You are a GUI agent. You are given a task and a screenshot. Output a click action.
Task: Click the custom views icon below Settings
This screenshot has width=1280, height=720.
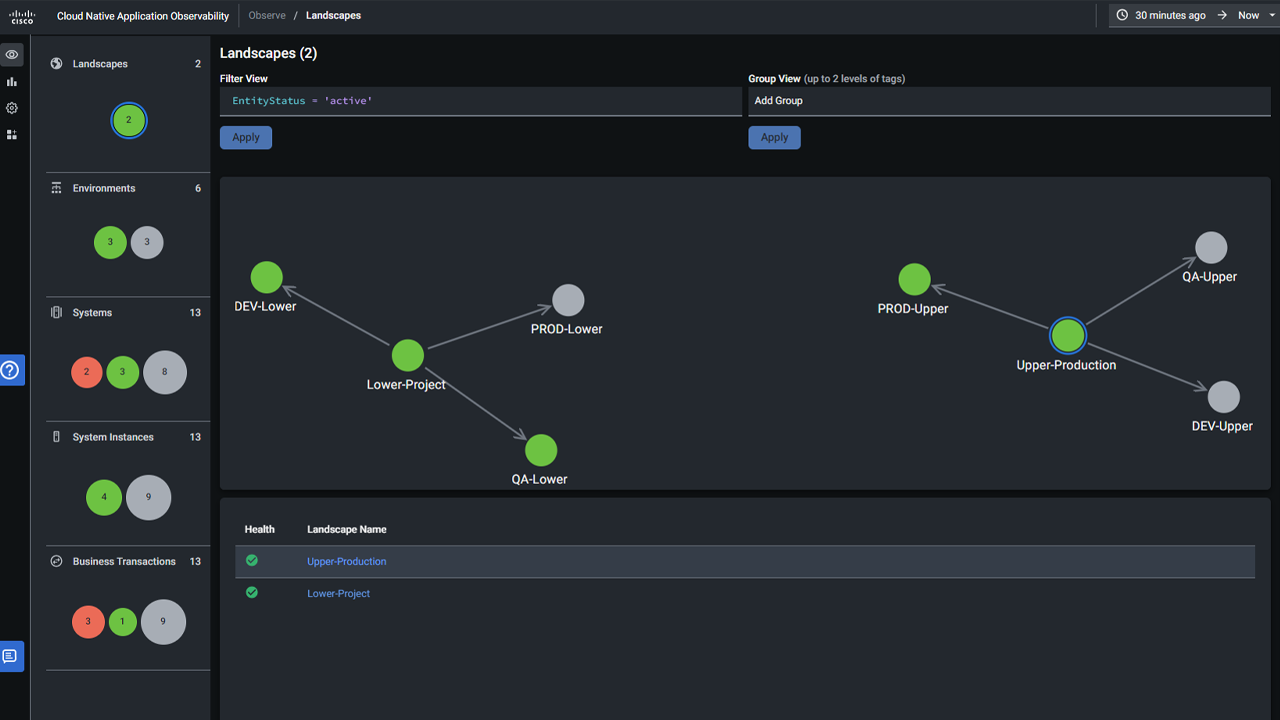click(x=11, y=134)
